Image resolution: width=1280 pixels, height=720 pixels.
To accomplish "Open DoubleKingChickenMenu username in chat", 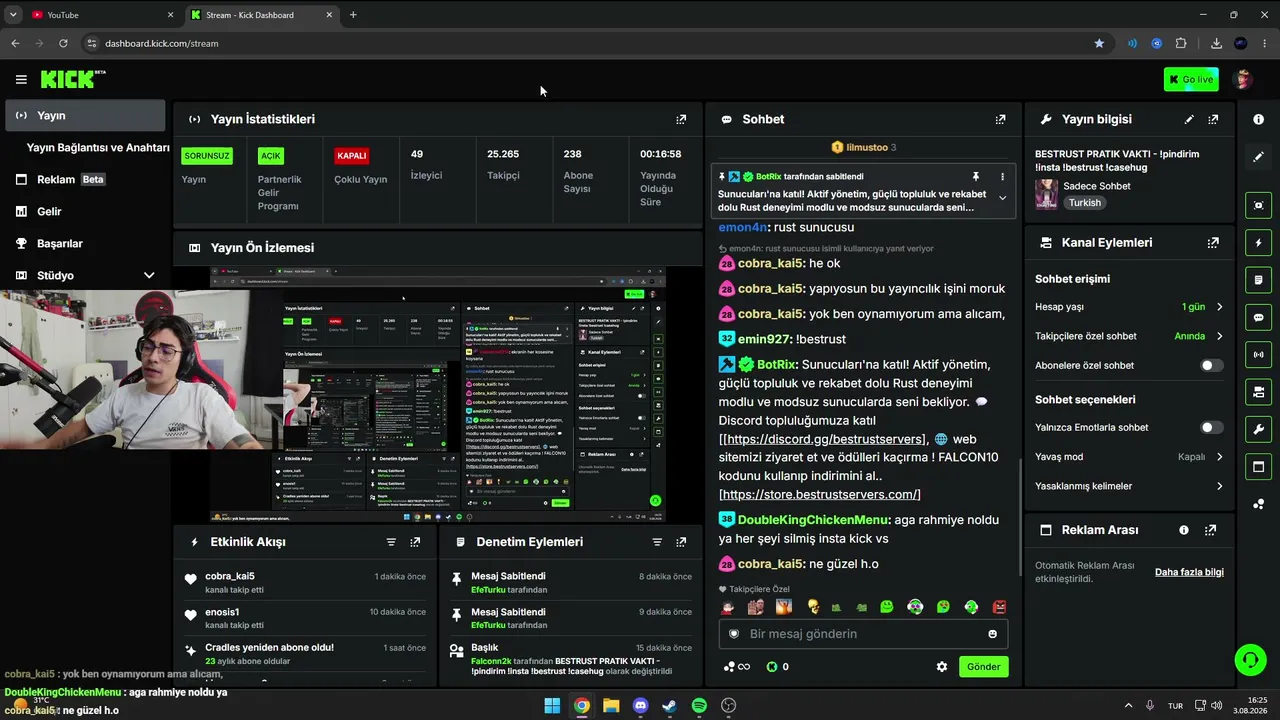I will coord(813,520).
